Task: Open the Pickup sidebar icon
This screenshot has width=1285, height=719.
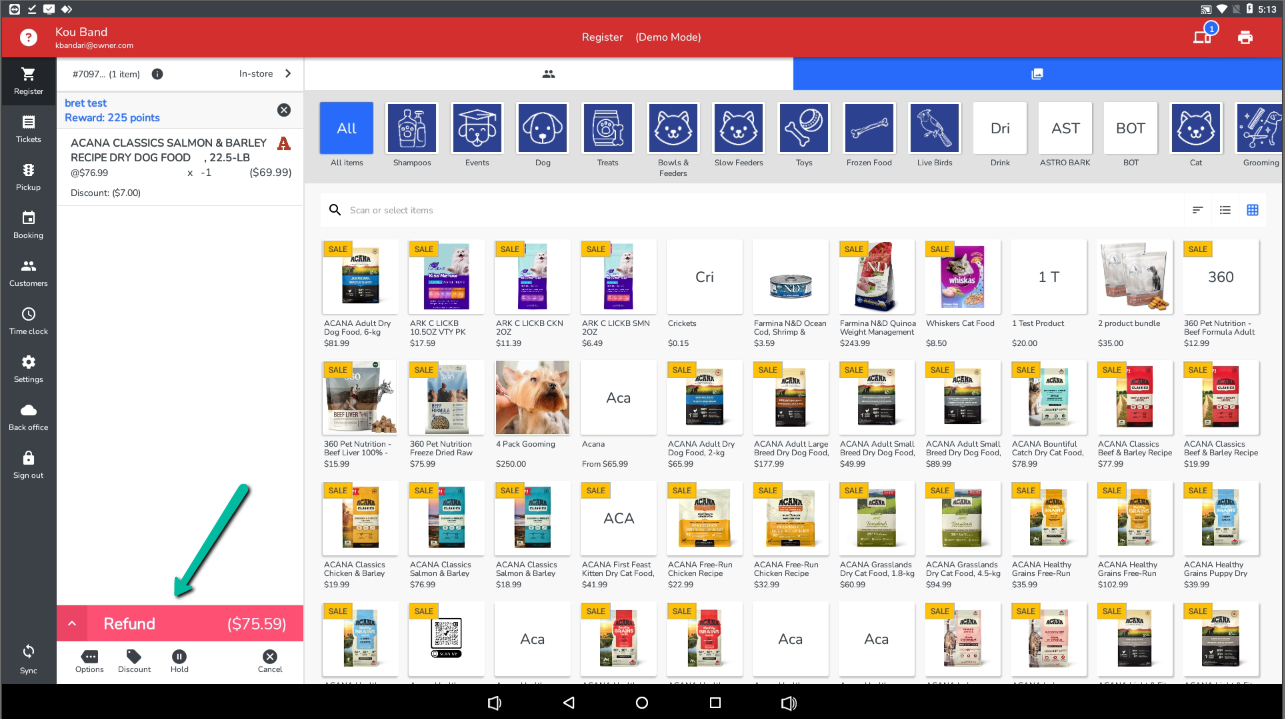Action: pos(28,177)
